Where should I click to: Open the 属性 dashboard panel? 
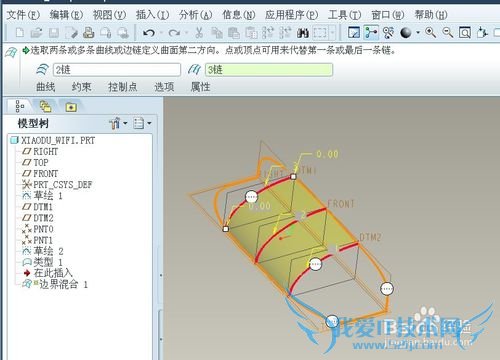click(x=200, y=87)
